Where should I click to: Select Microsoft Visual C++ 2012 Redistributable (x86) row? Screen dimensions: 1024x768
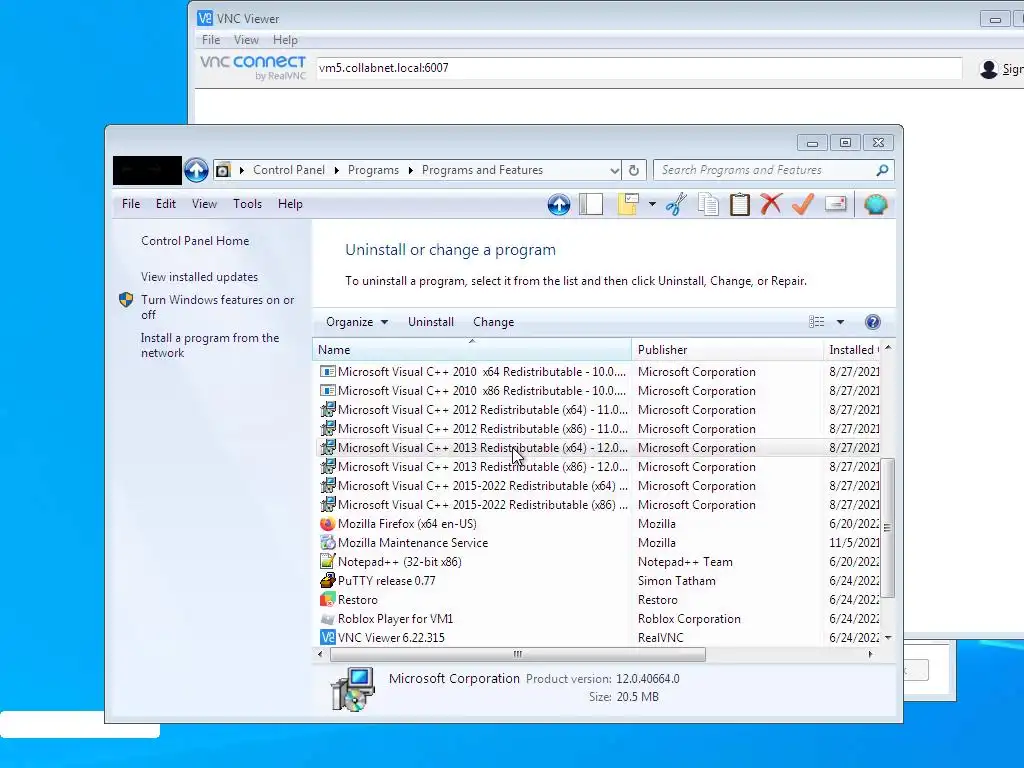point(598,428)
